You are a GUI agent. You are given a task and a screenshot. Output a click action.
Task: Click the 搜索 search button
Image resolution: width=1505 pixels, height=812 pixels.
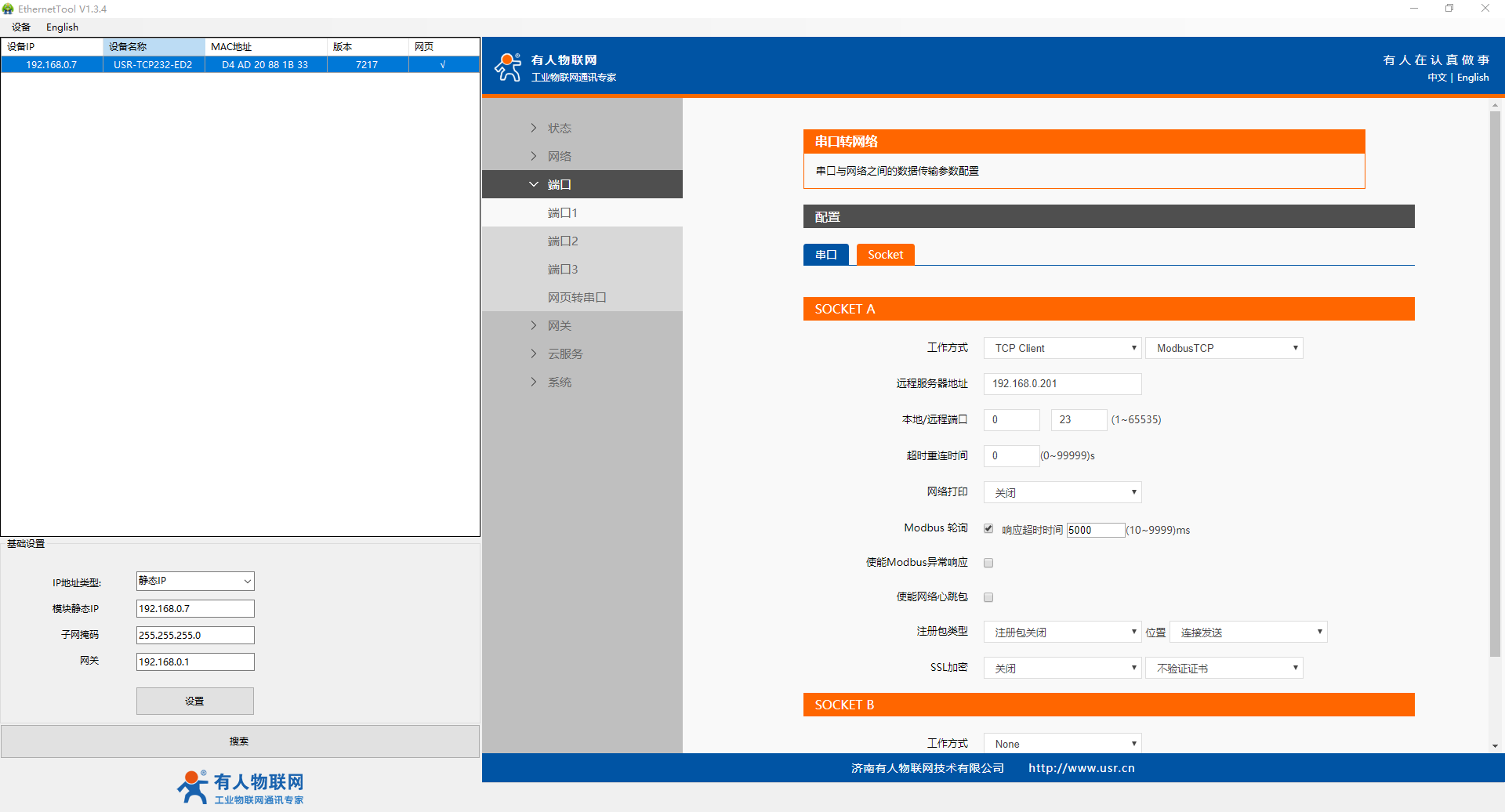pyautogui.click(x=240, y=741)
